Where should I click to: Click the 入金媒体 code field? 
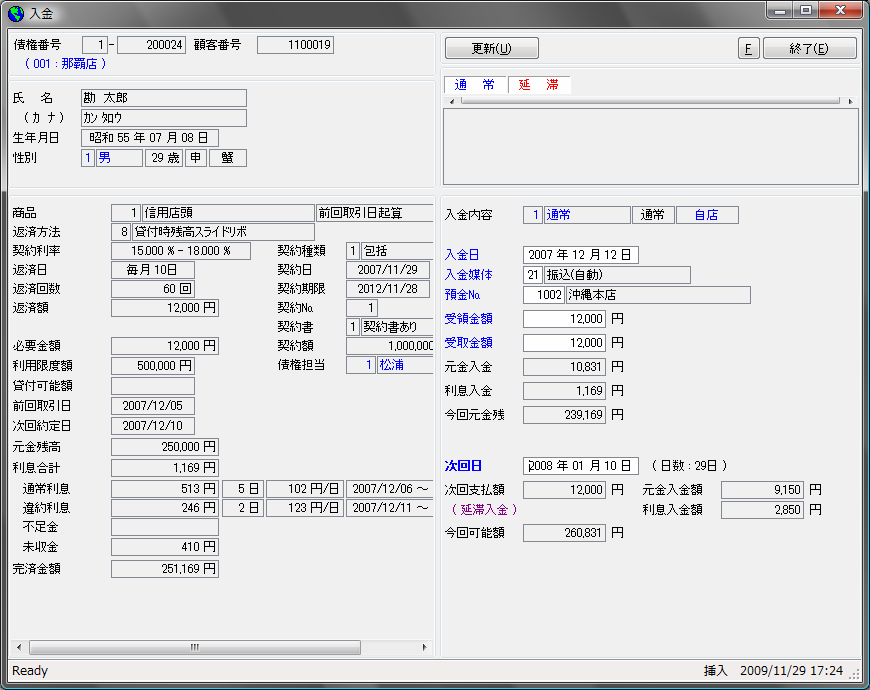[533, 275]
